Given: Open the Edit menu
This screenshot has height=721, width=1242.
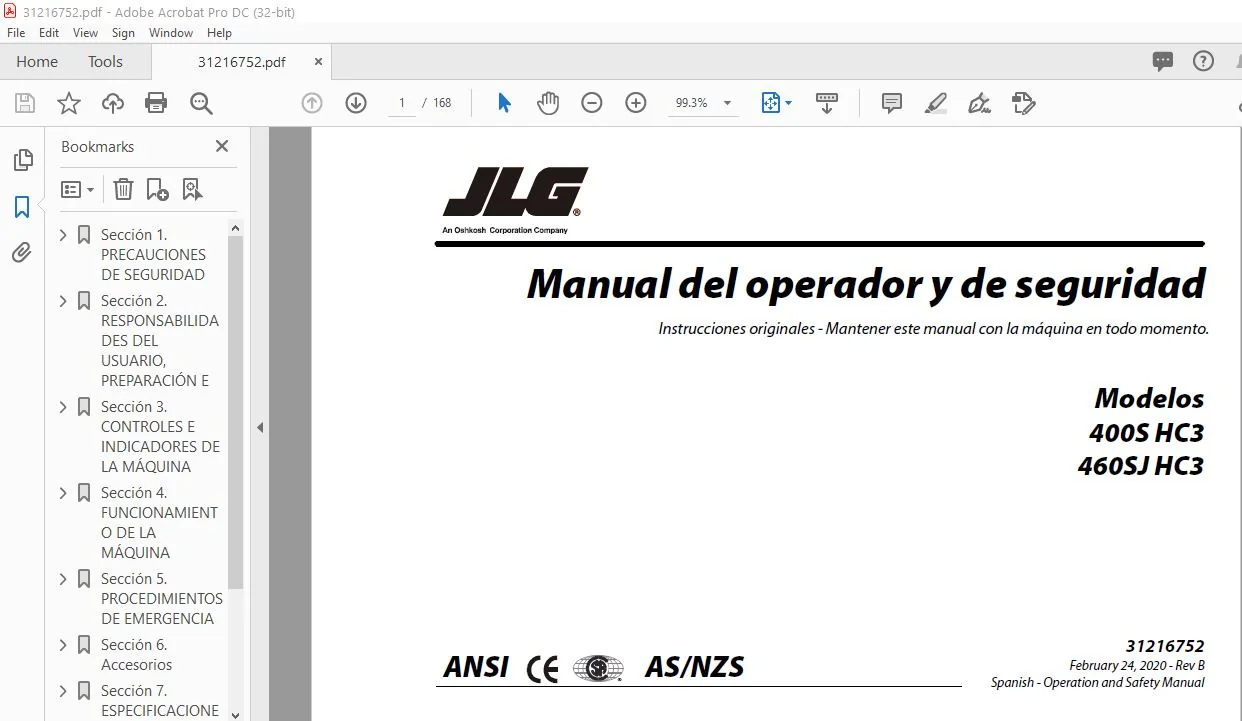Looking at the screenshot, I should tap(49, 33).
